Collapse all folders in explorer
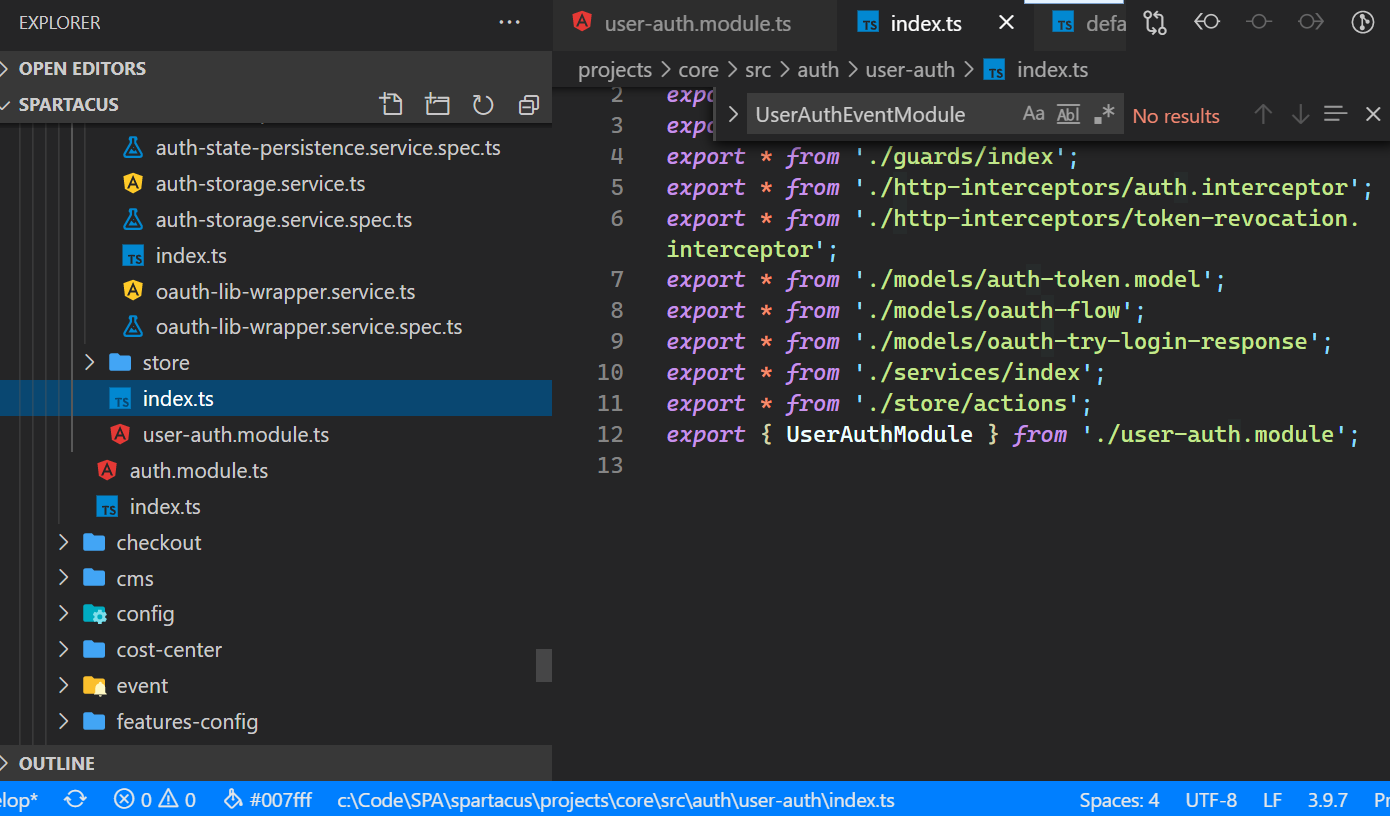Viewport: 1390px width, 816px height. tap(529, 105)
